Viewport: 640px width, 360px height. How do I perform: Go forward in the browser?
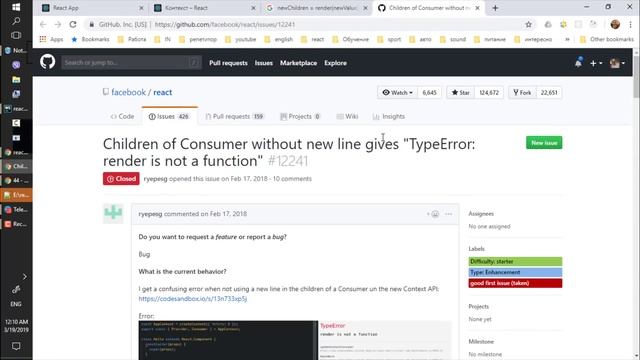tap(58, 24)
